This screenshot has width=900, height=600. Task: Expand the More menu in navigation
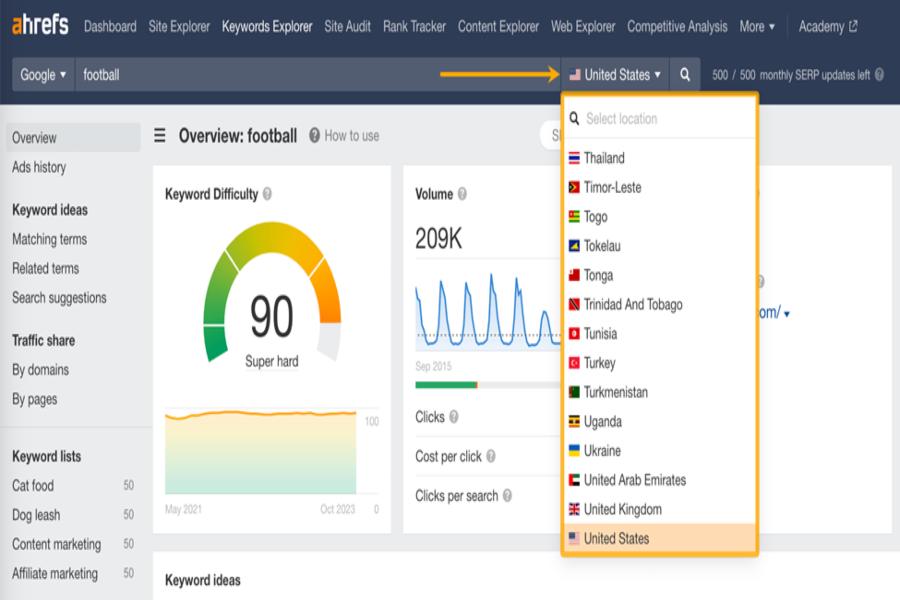point(757,27)
